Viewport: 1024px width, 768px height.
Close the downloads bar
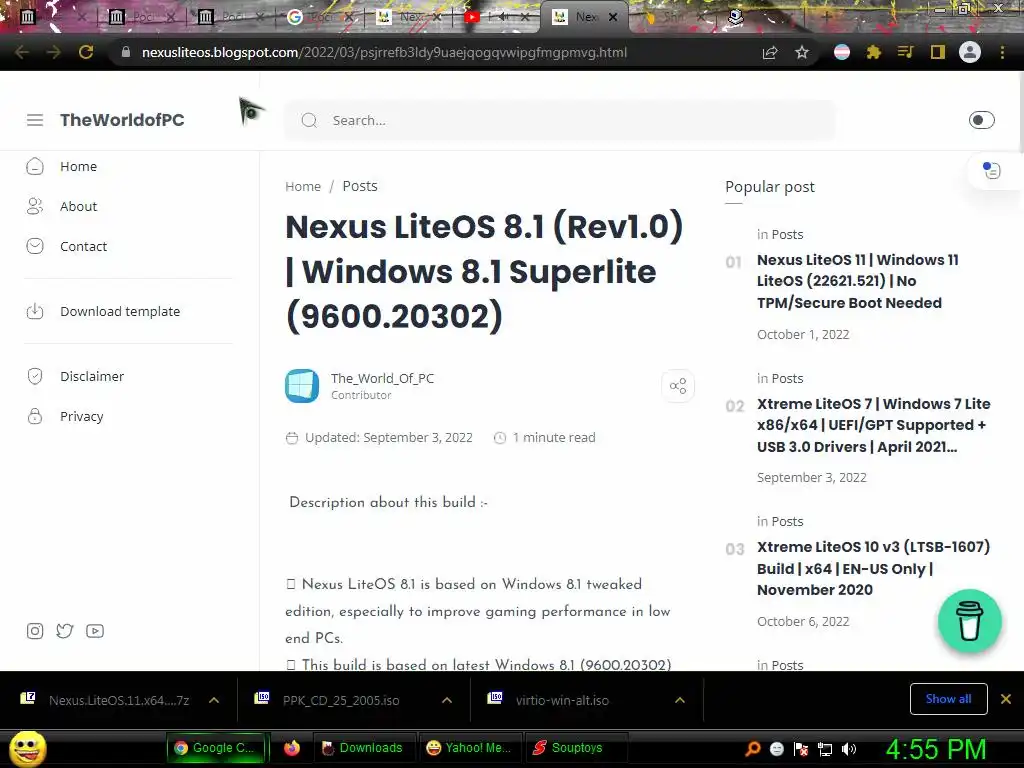(1006, 699)
